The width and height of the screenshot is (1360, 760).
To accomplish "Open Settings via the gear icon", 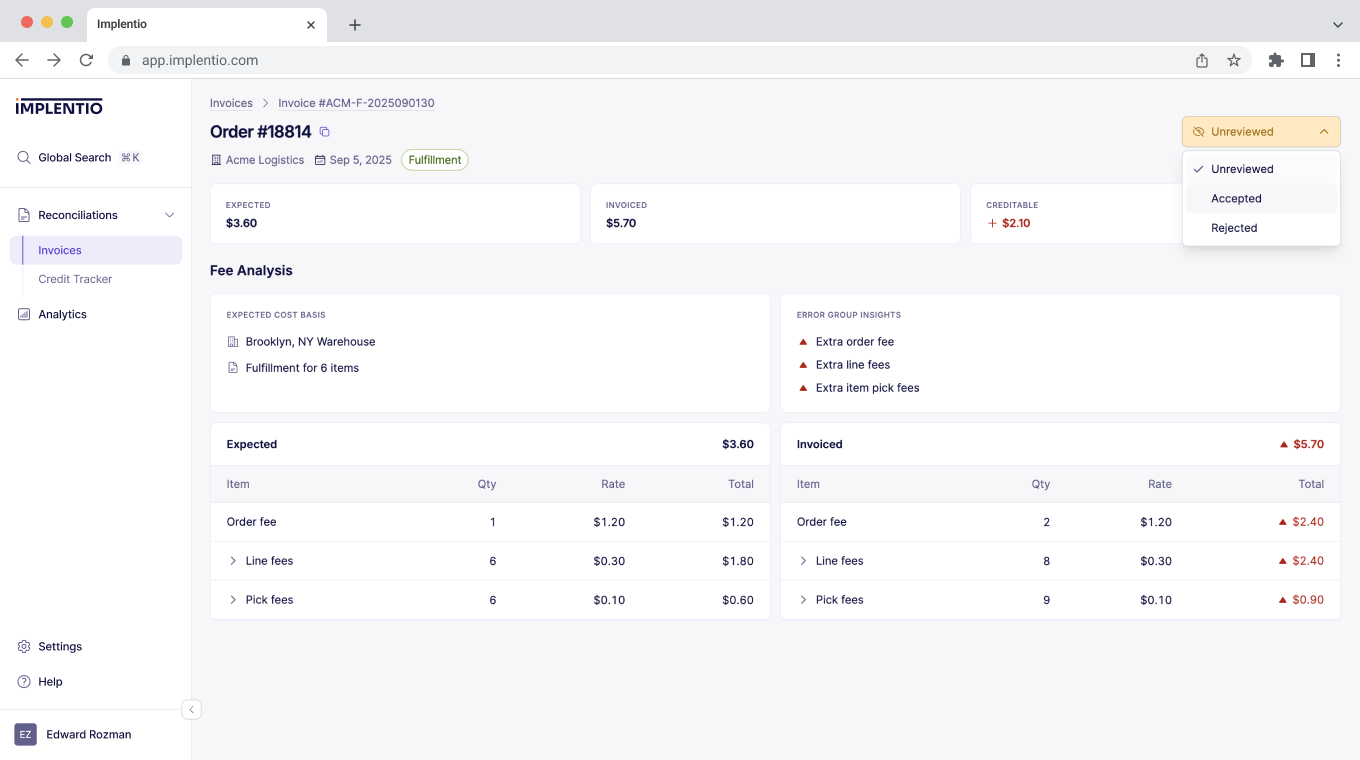I will point(23,646).
